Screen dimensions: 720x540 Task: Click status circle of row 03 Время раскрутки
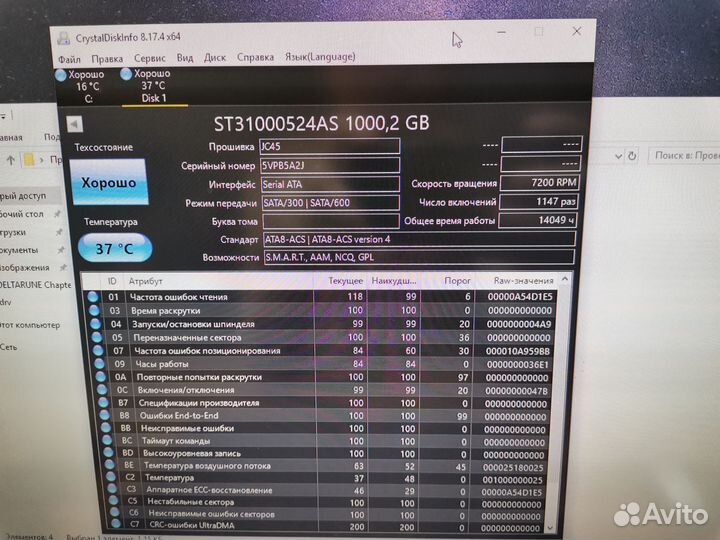tap(94, 310)
